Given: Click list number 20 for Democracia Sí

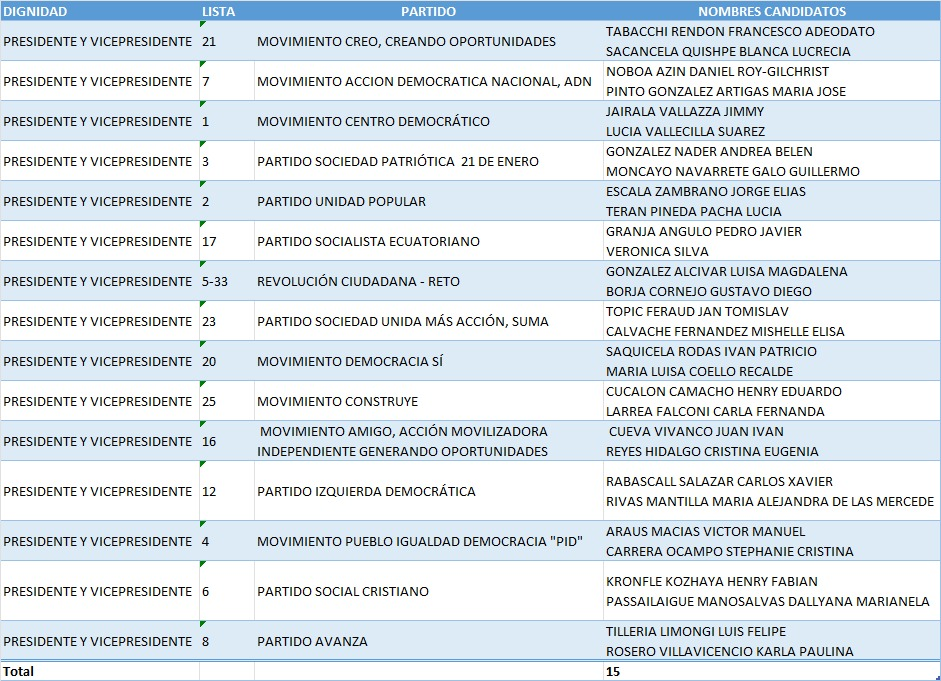Looking at the screenshot, I should click(x=209, y=361).
